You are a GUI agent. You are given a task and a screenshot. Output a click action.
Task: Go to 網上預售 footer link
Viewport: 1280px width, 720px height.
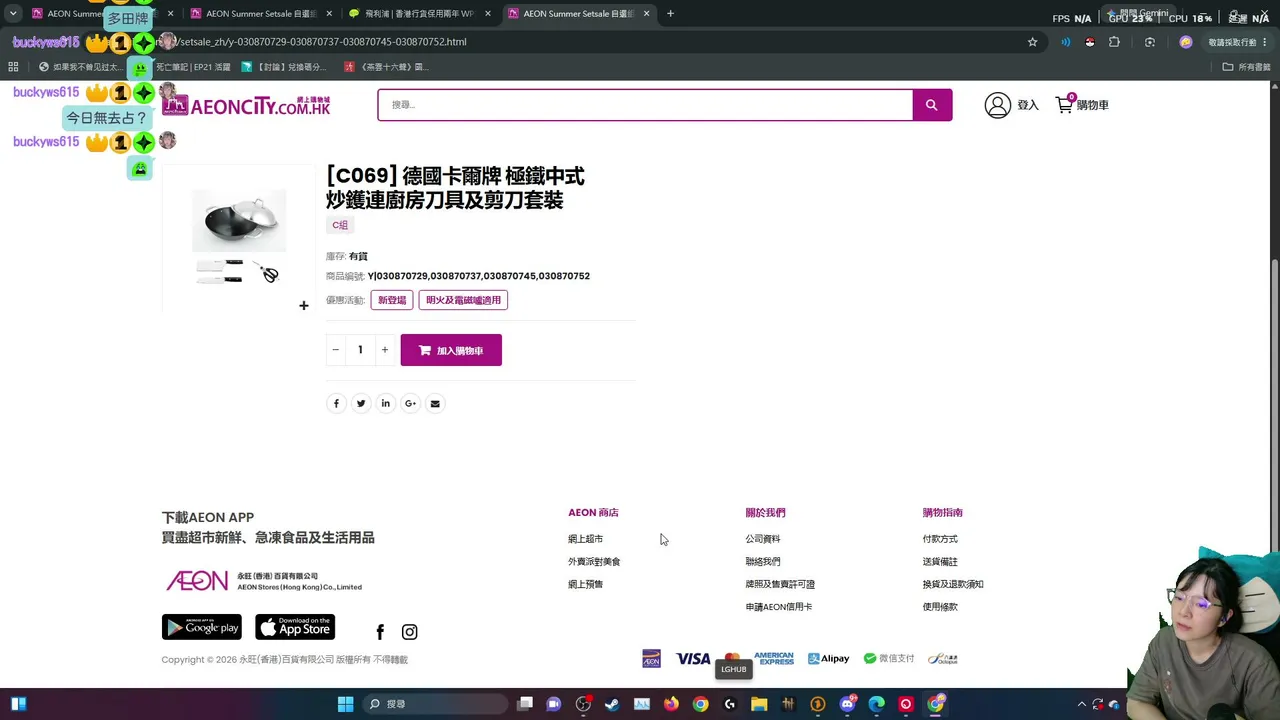click(585, 584)
